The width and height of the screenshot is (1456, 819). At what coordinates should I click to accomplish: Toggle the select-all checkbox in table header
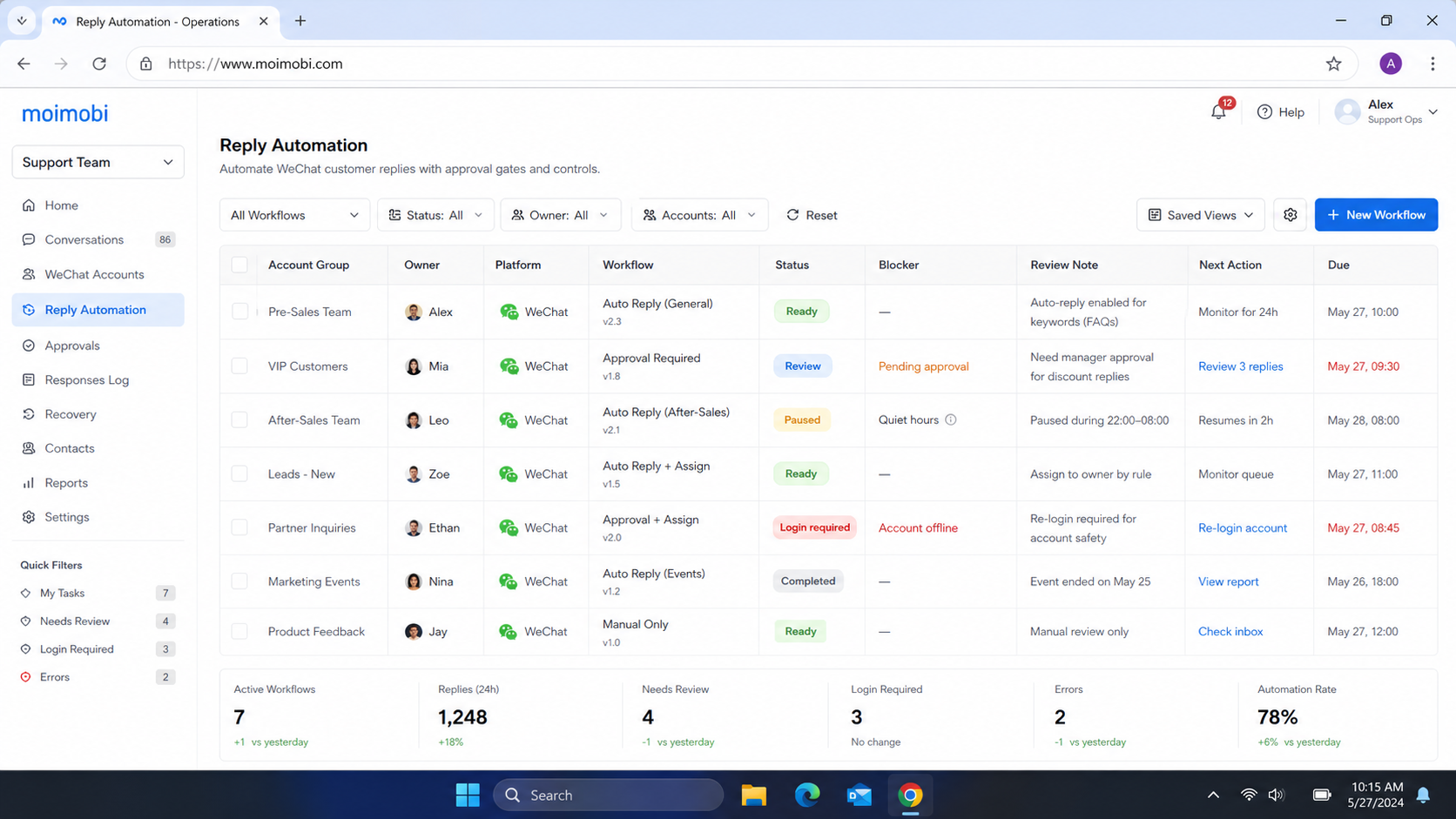[239, 265]
